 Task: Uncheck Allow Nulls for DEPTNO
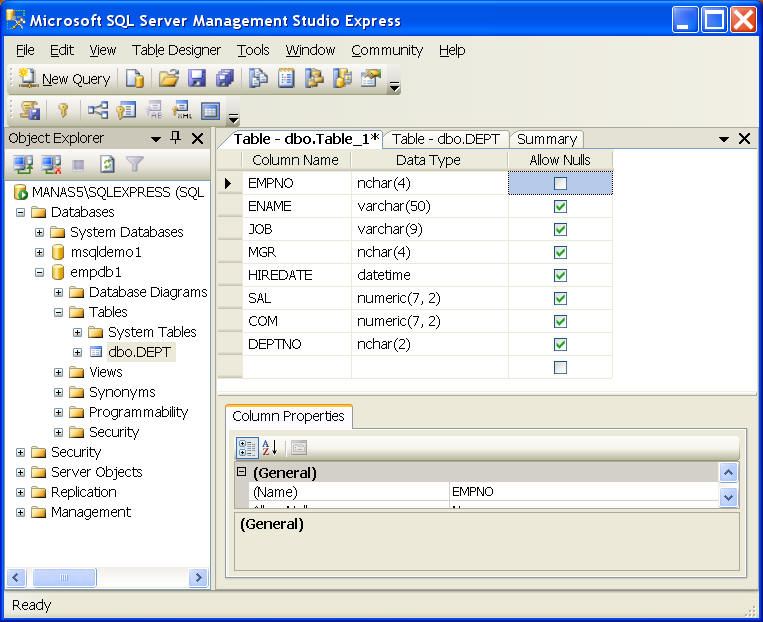(560, 345)
